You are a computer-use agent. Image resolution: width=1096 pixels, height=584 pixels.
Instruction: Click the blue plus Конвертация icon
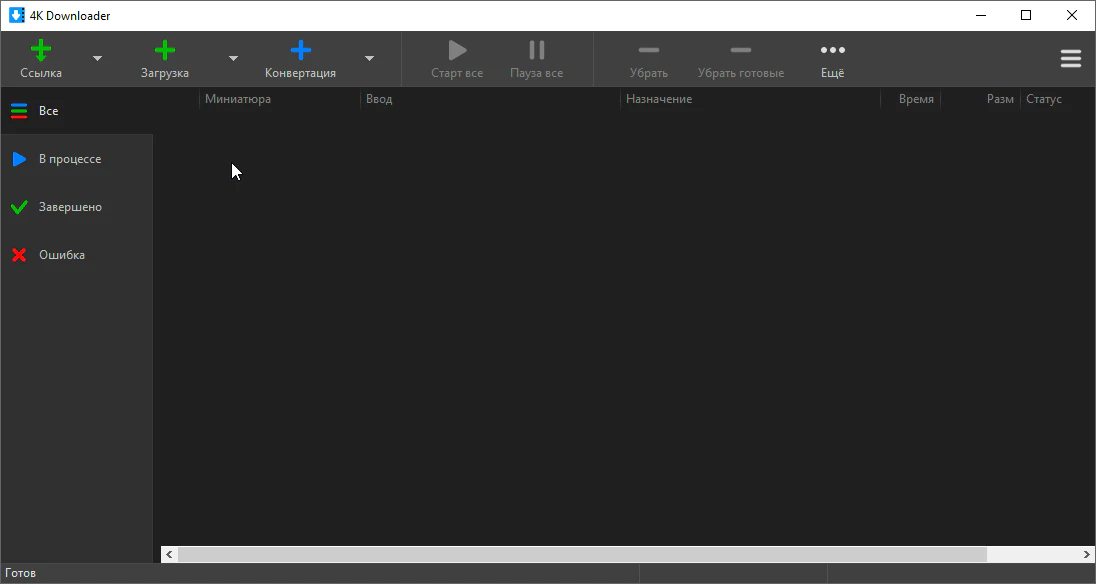point(300,51)
